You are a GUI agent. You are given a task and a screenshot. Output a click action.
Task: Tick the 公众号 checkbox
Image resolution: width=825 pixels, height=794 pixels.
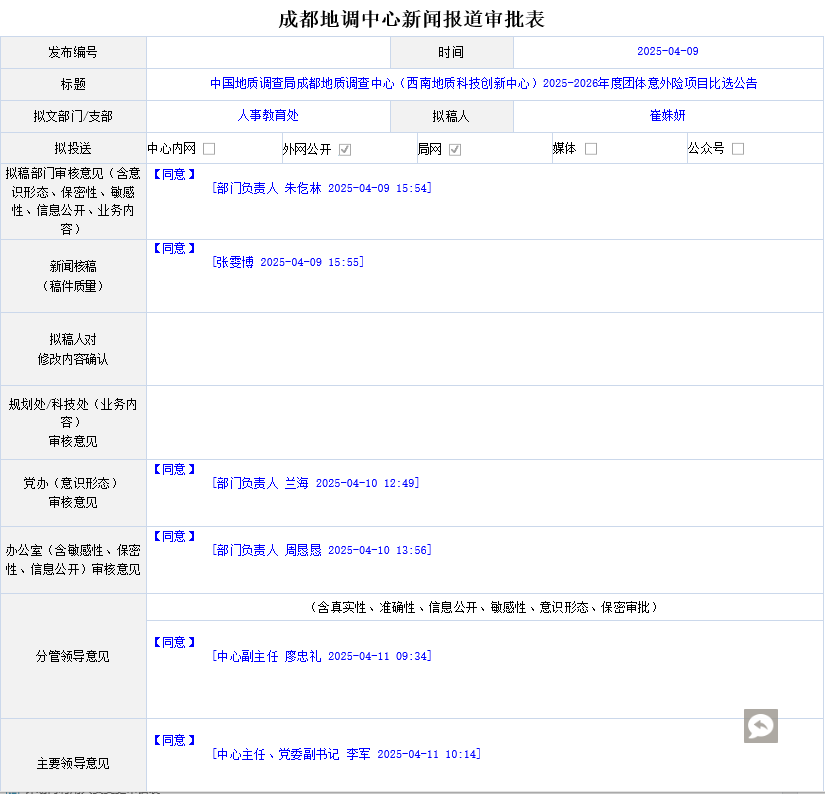pos(738,149)
